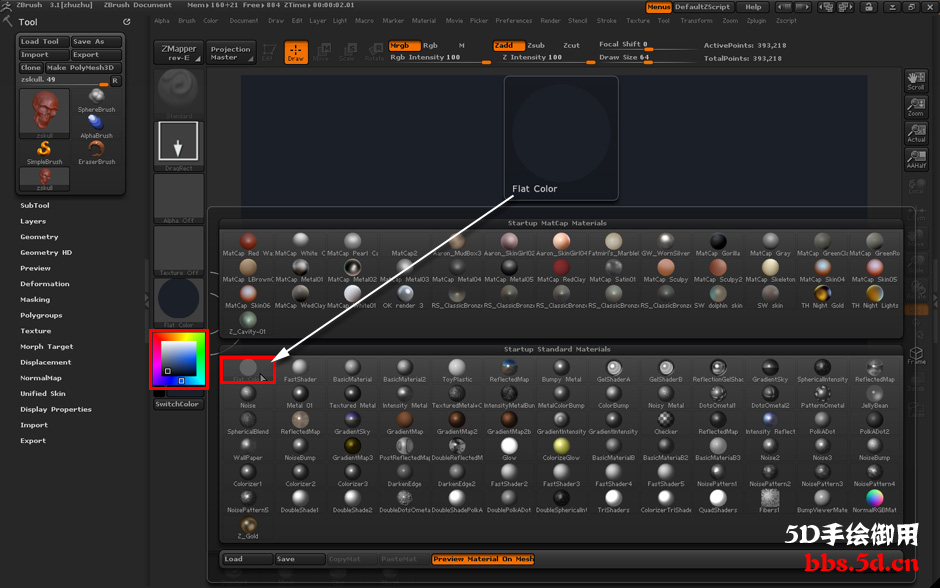Select the Checker material

[x=665, y=423]
